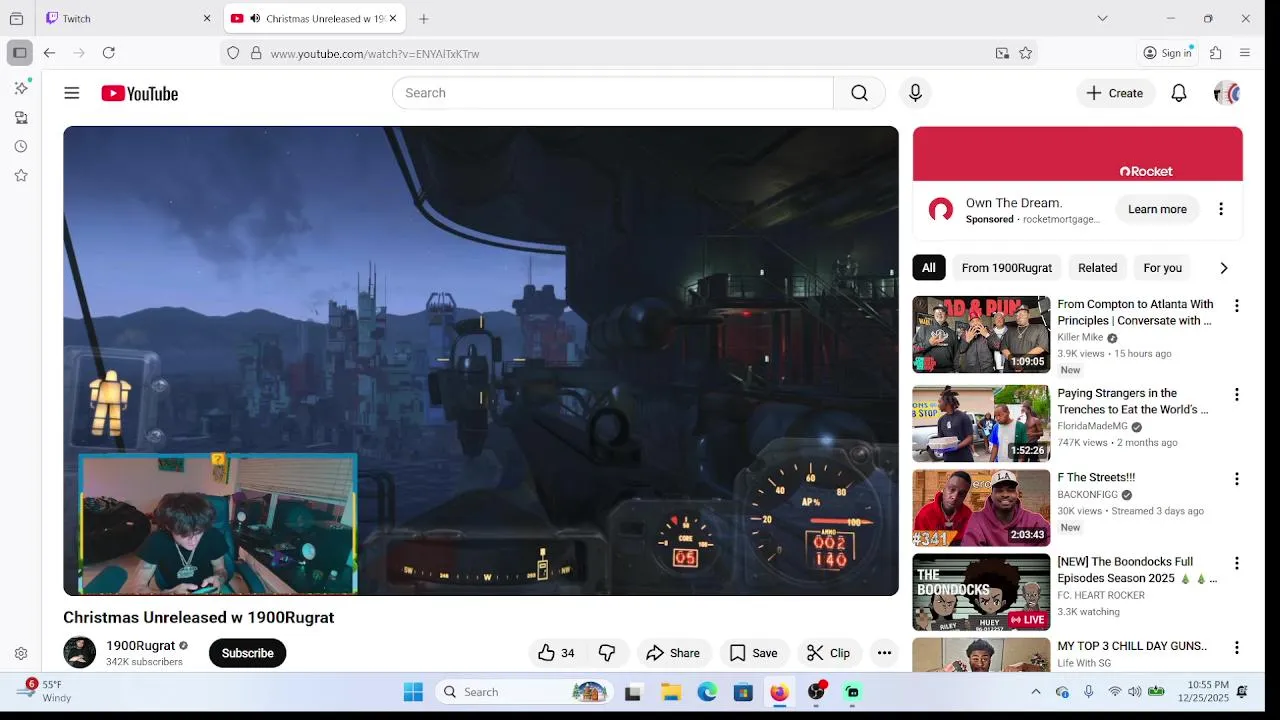
Task: Share the Christmas Unreleased video
Action: click(673, 653)
